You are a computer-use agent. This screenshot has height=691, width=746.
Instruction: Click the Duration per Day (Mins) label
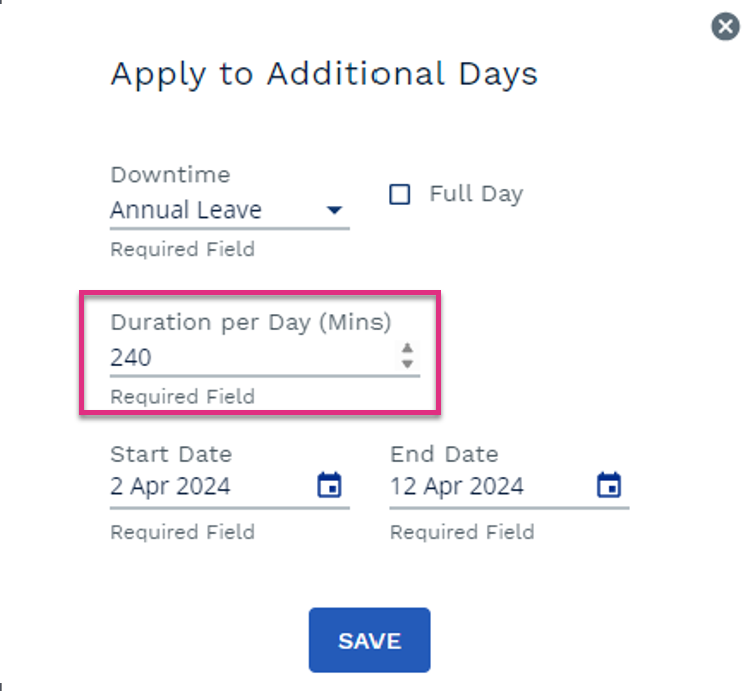[x=251, y=323]
